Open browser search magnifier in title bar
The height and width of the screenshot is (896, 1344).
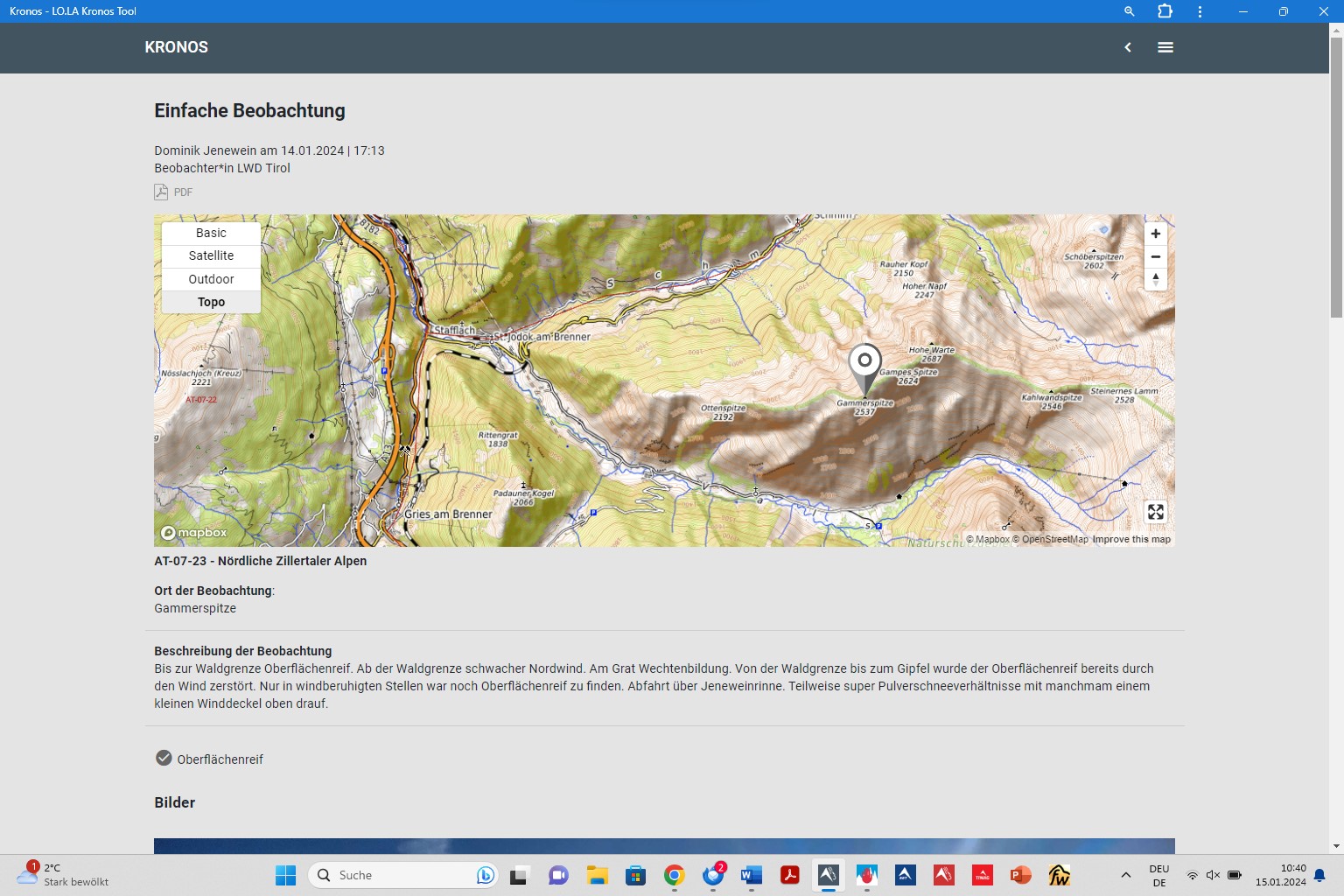[x=1129, y=11]
